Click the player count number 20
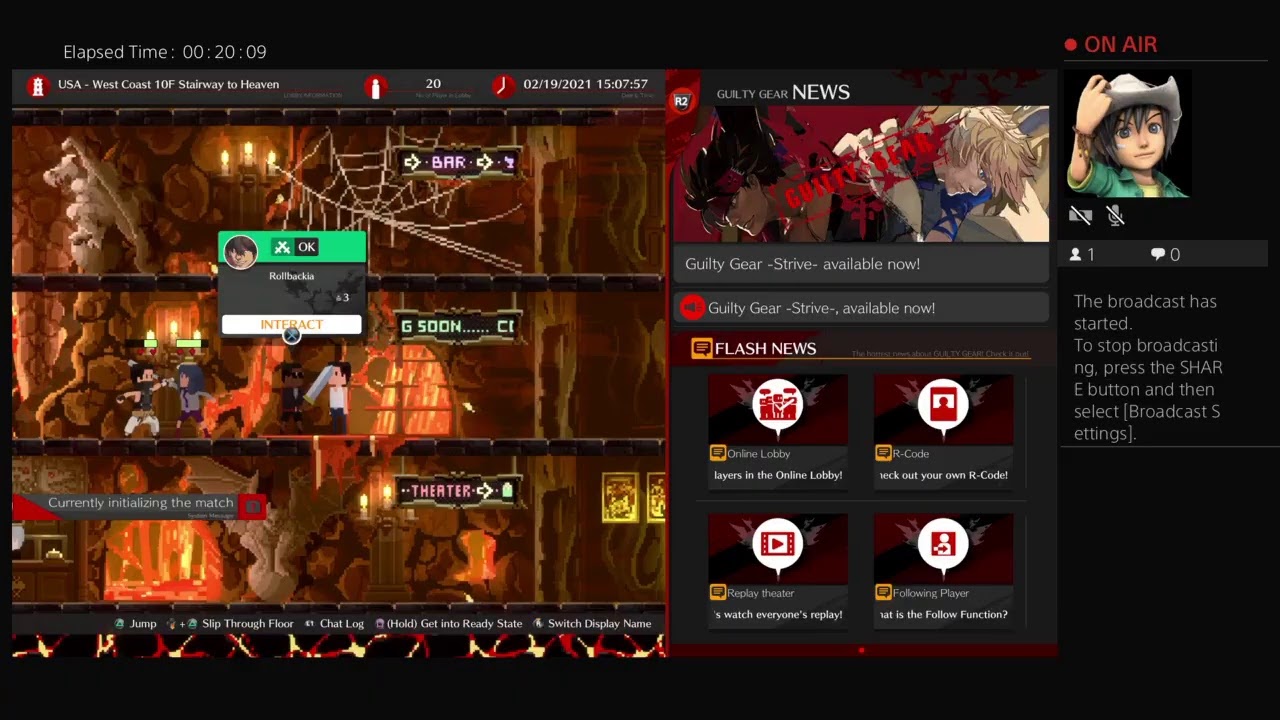Viewport: 1280px width, 720px height. pos(433,84)
